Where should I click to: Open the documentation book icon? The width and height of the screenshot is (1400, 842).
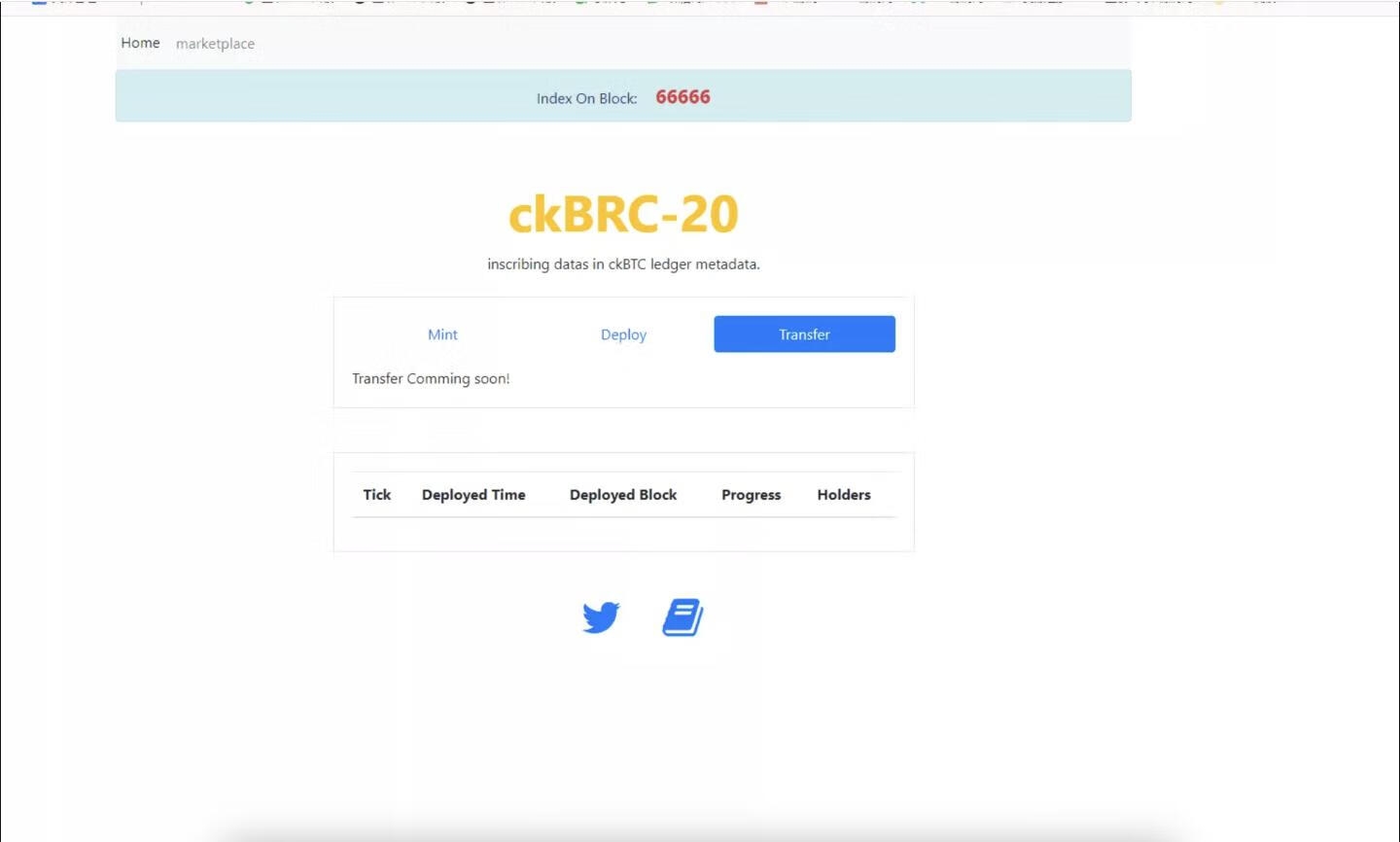(x=682, y=617)
